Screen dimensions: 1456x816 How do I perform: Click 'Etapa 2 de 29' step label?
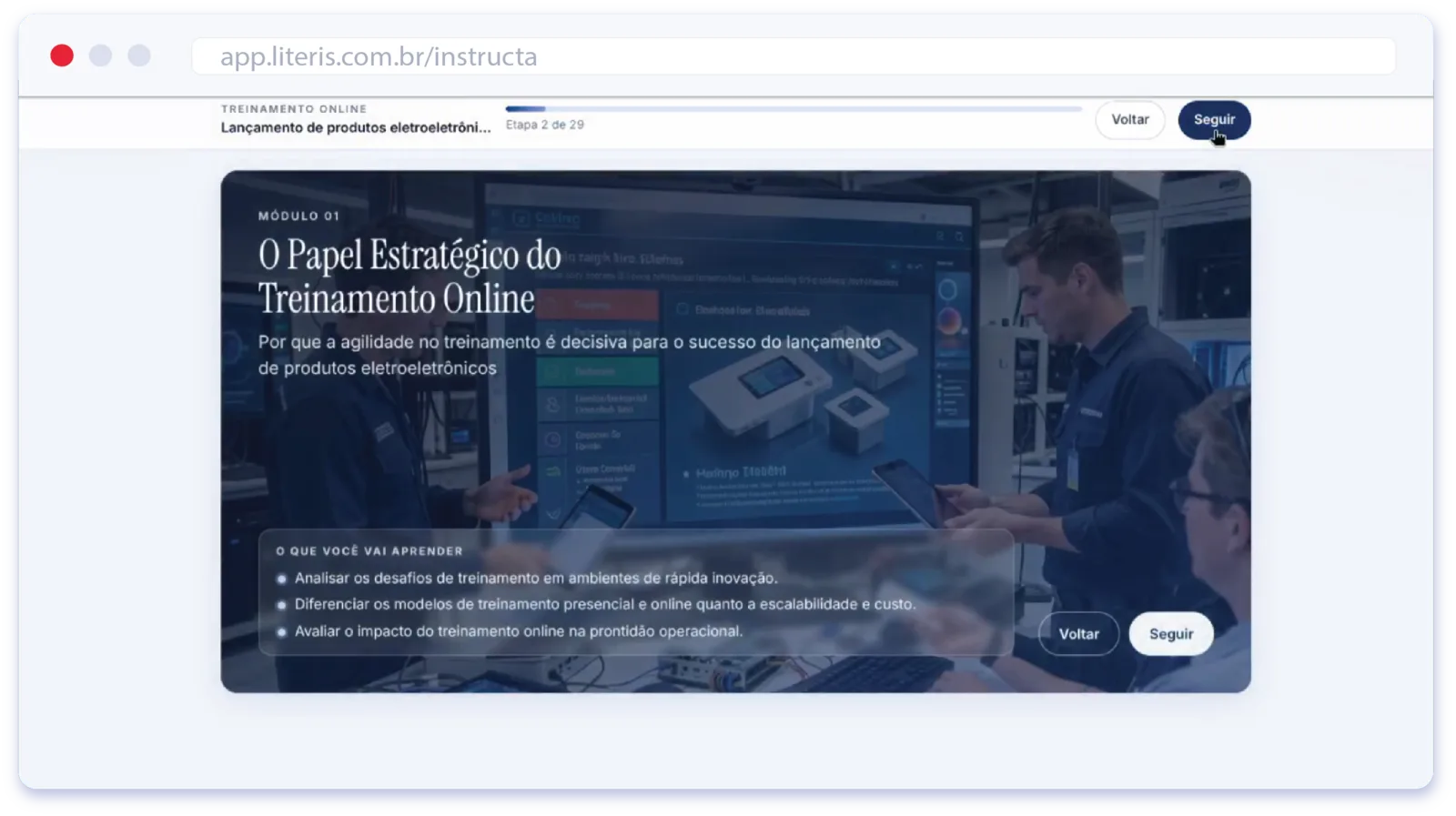545,125
